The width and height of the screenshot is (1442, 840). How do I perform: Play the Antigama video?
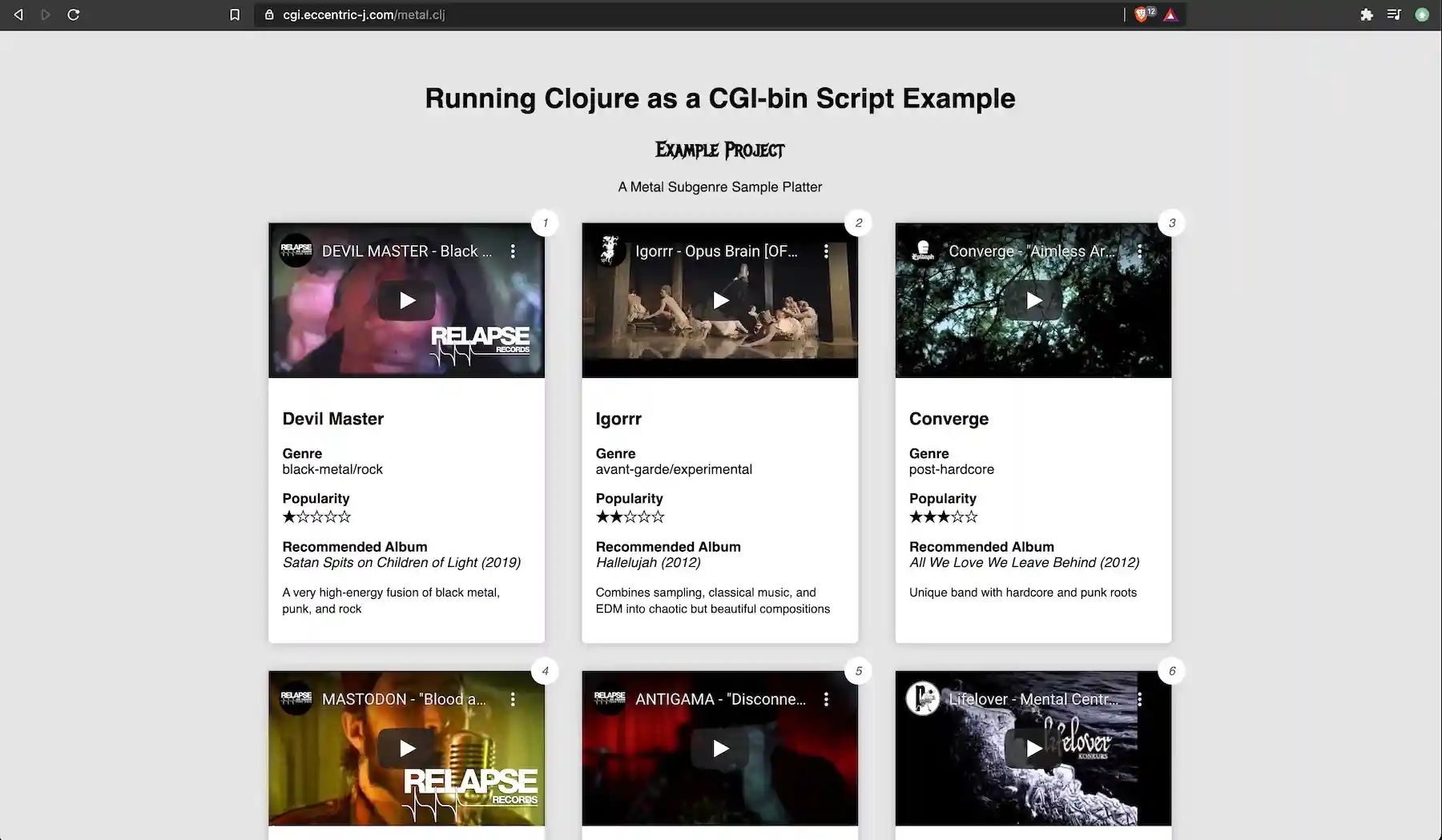(x=720, y=748)
